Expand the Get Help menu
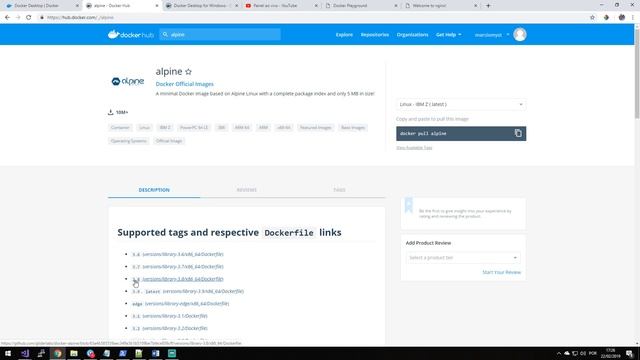 pos(448,35)
